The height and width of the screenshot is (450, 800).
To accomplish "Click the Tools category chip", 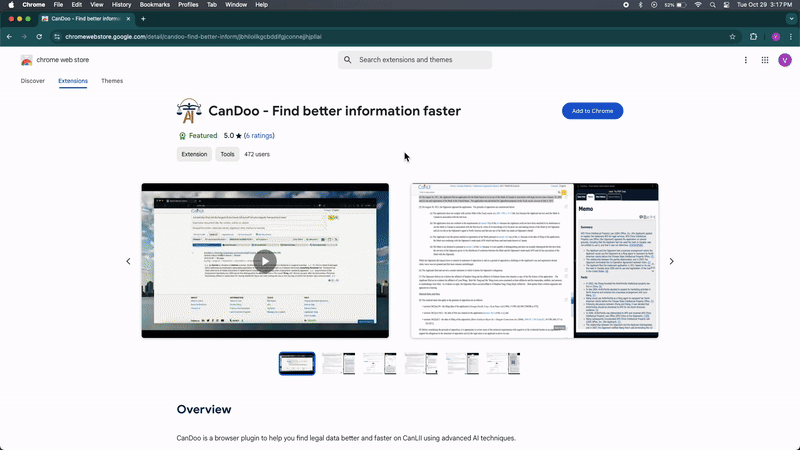I will 227,154.
